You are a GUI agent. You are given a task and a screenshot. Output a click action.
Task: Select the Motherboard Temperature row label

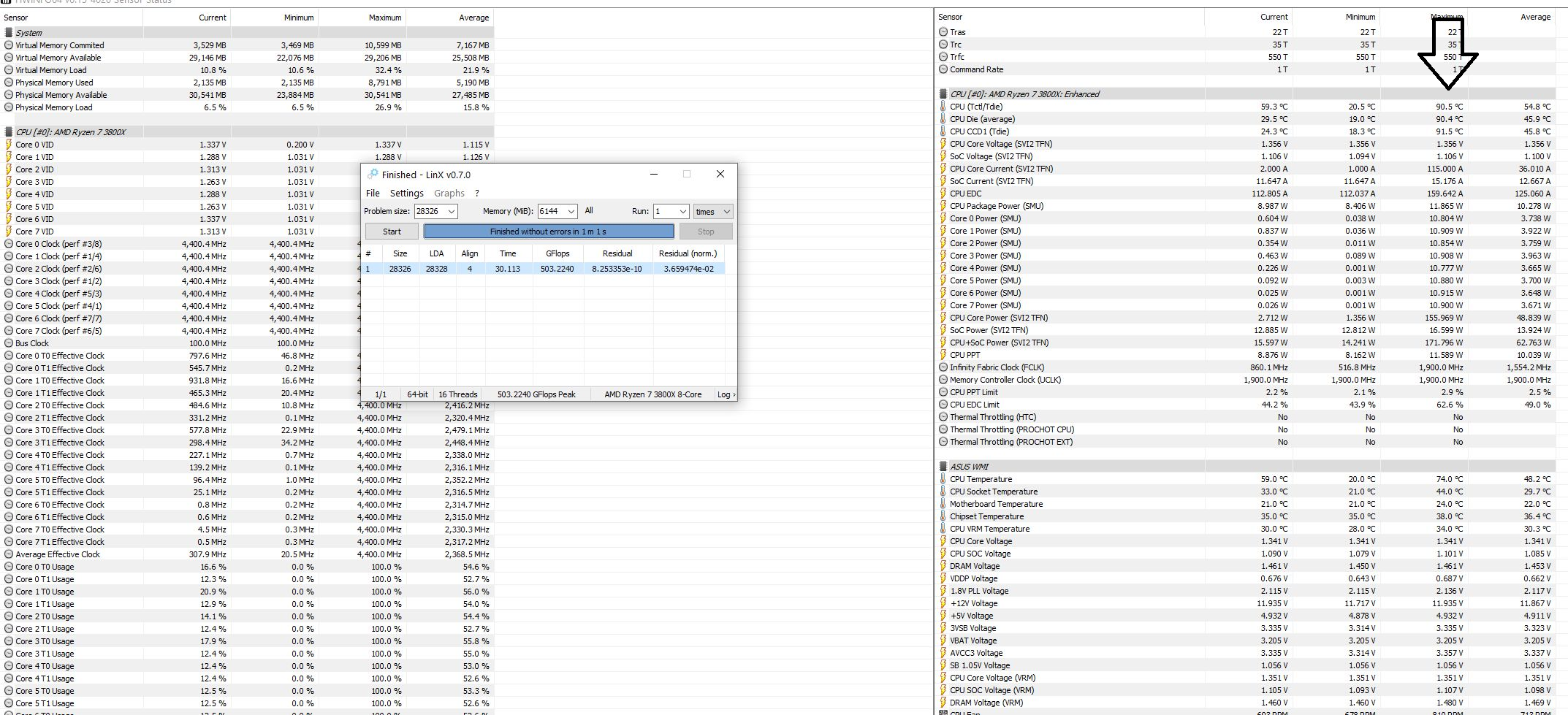point(996,504)
